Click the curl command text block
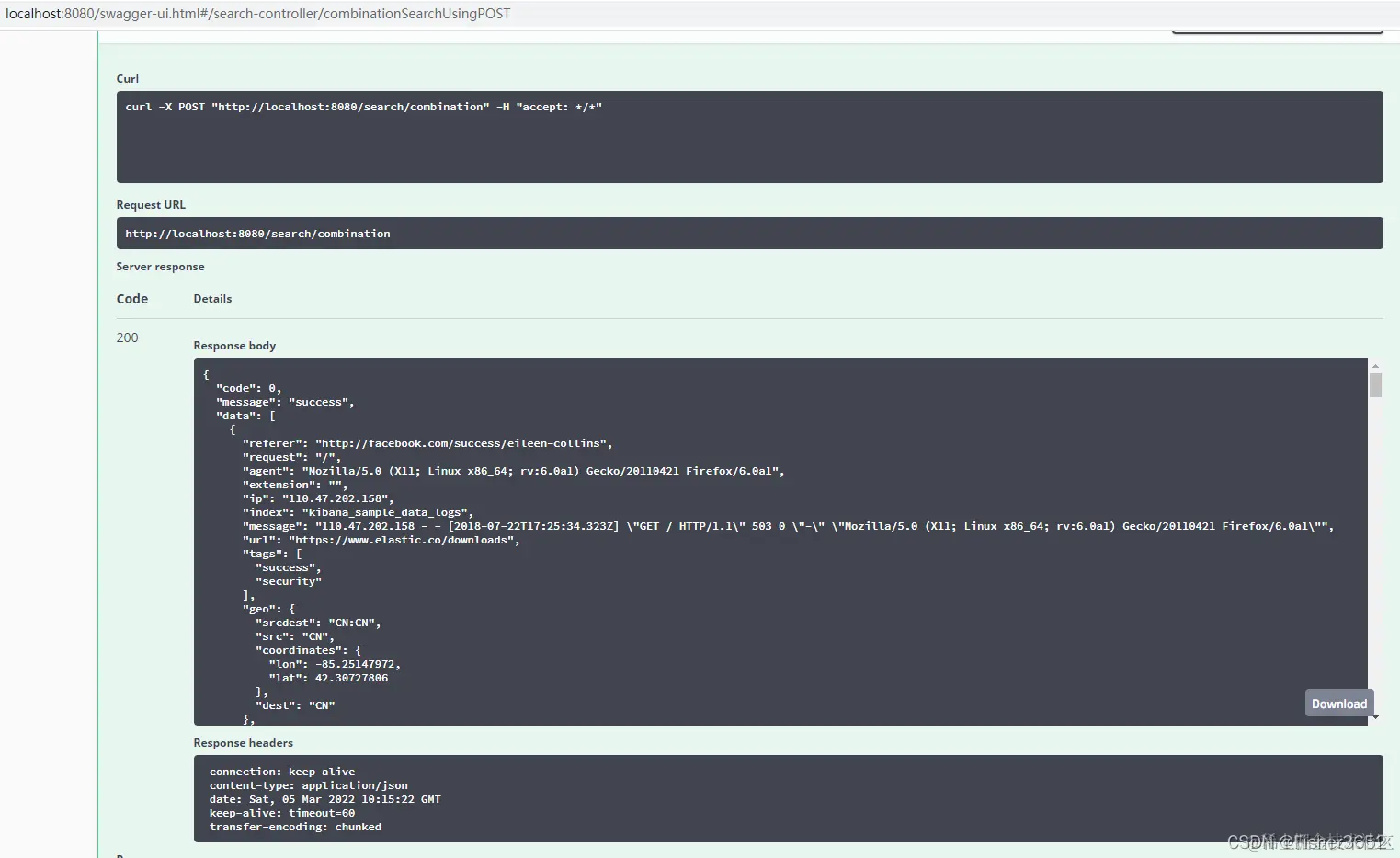The width and height of the screenshot is (1400, 858). (x=749, y=137)
